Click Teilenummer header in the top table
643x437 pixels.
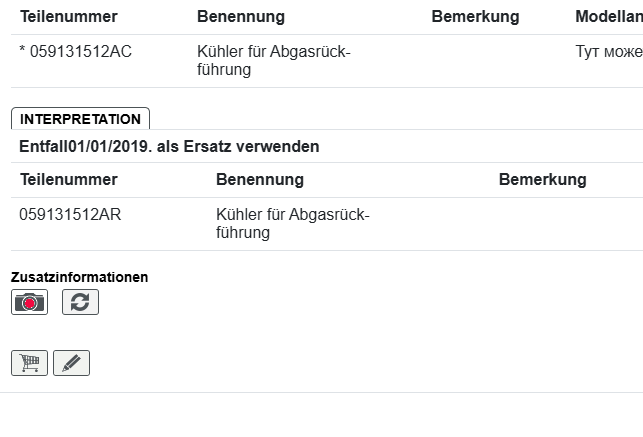coord(69,17)
